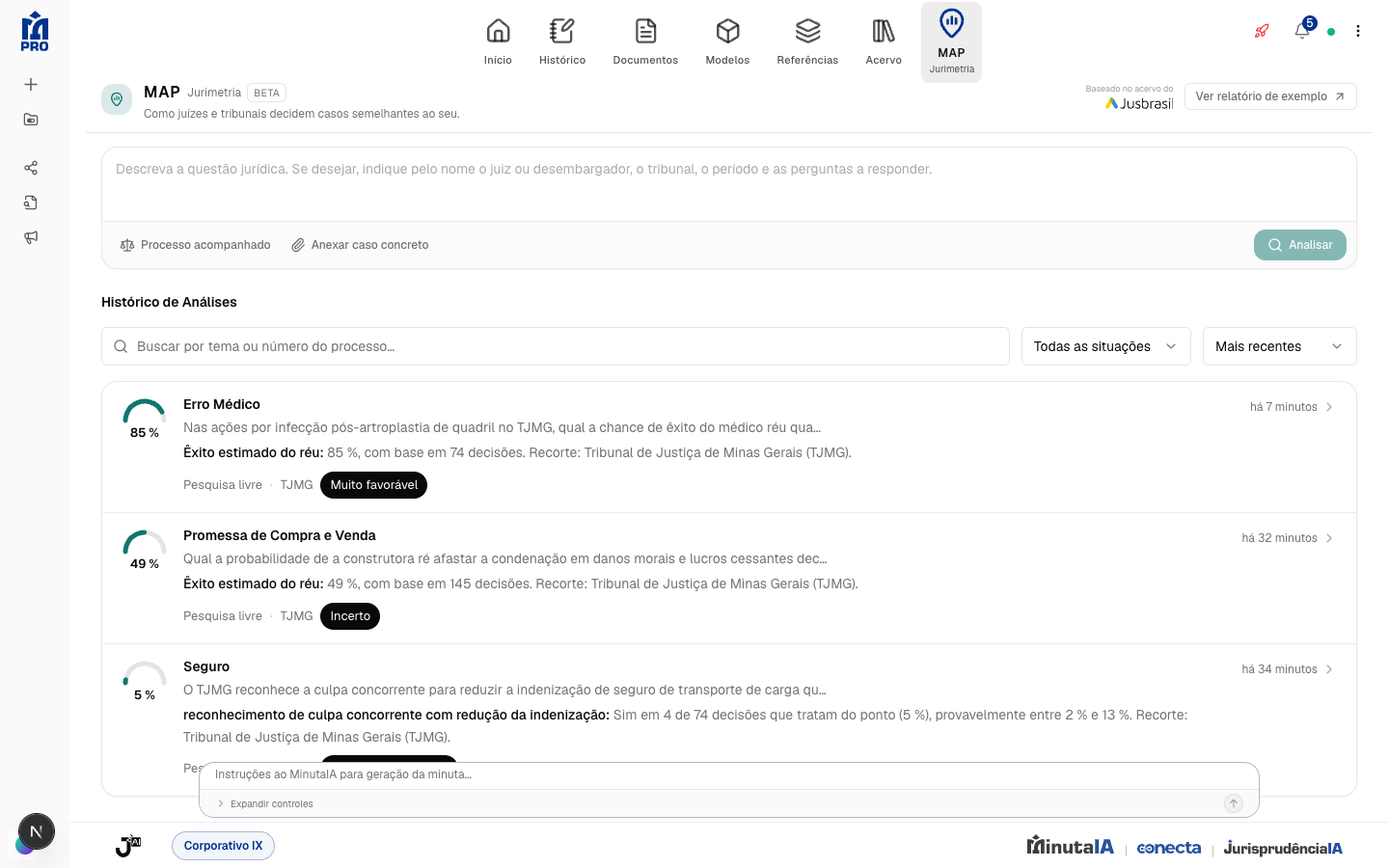Screen dimensions: 1389x868
Task: Click the send arrow in the MinutaIA instructions box
Action: coord(1234,803)
